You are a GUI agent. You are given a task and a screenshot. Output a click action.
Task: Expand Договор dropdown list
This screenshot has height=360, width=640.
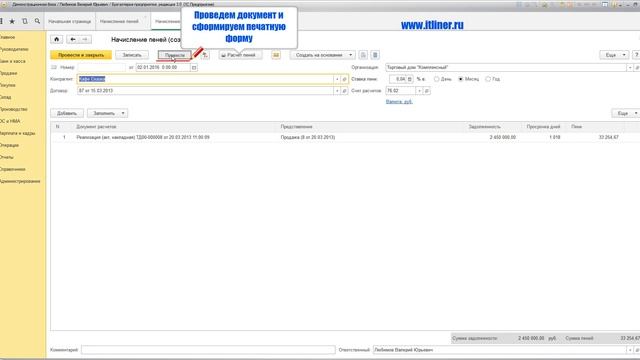pos(337,91)
